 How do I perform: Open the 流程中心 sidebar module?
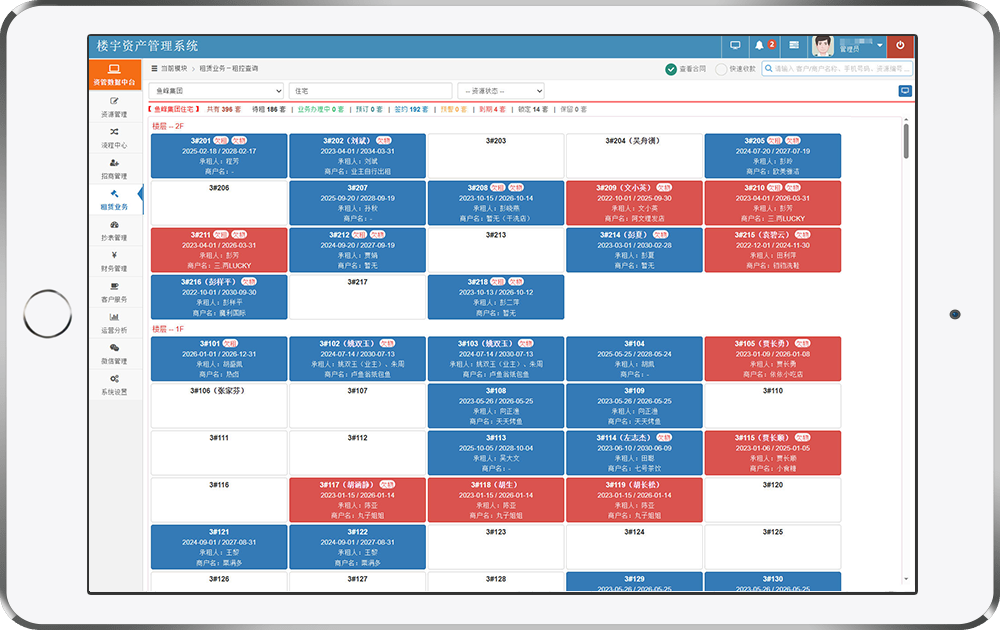(x=114, y=138)
